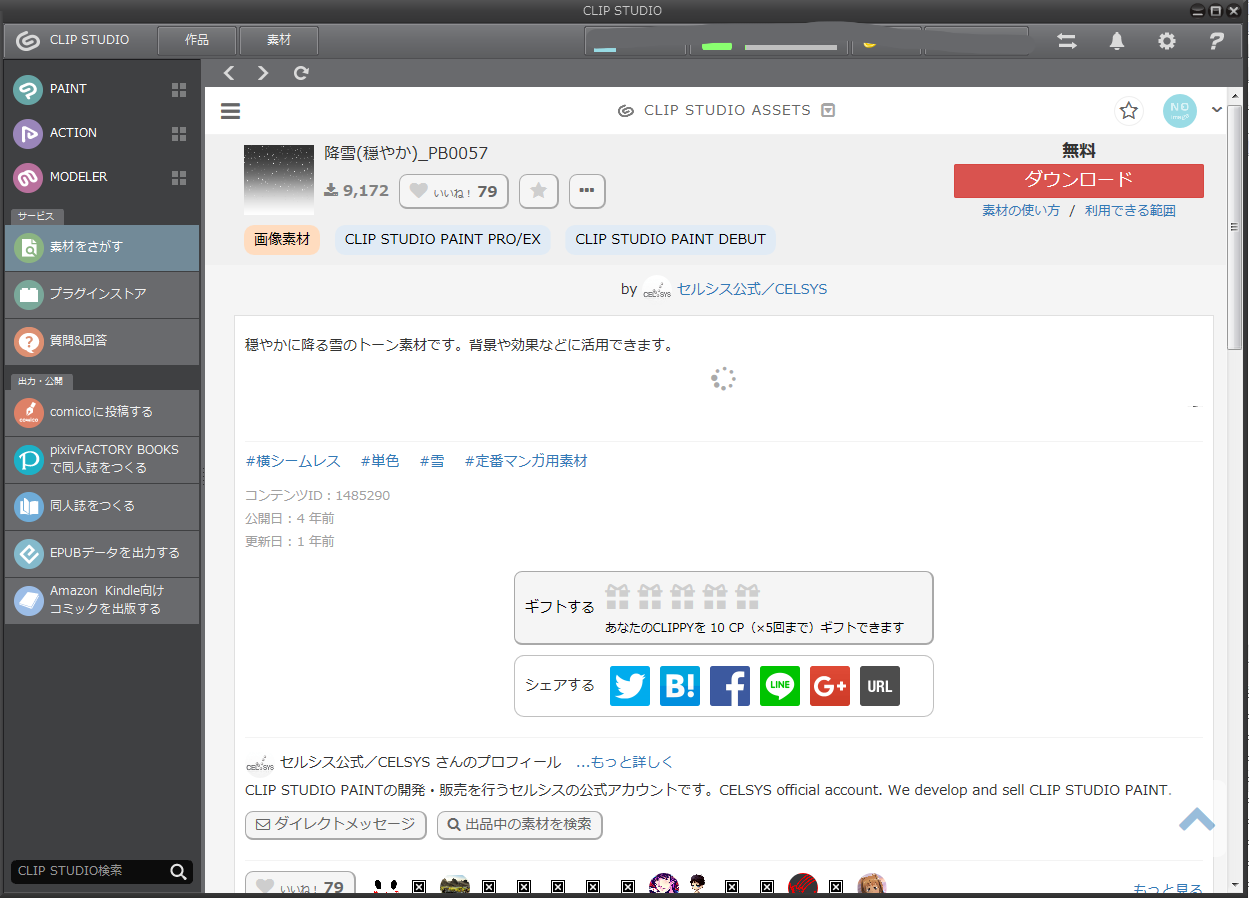
Task: Open 同人誌をつくる in sidebar
Action: 102,507
